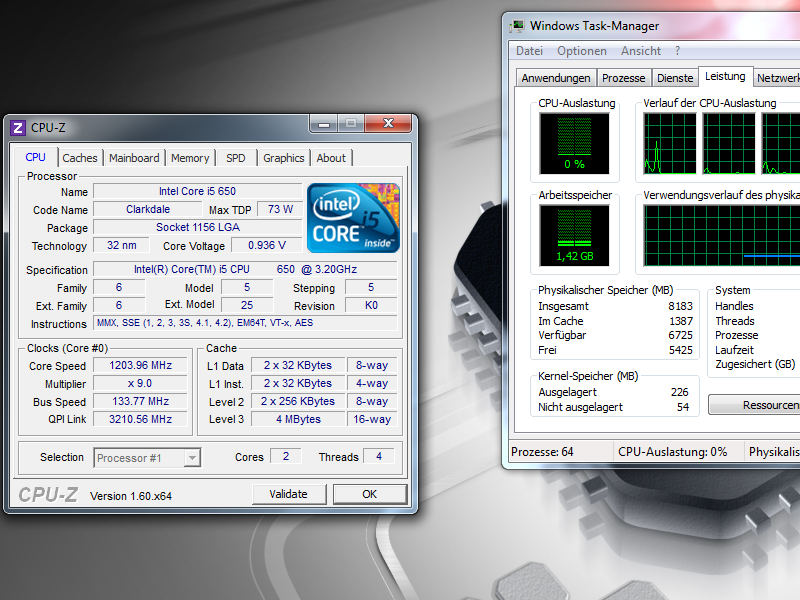Click the Bus Speed value 133.77 MHz

point(140,401)
